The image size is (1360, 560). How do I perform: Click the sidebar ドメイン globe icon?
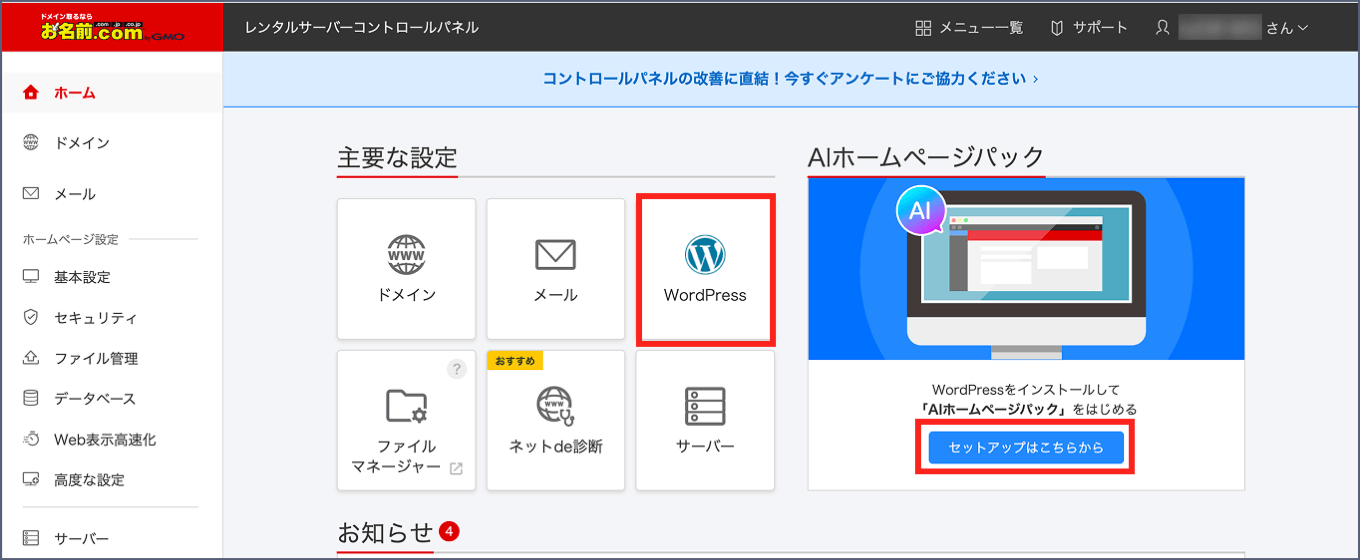pos(30,143)
